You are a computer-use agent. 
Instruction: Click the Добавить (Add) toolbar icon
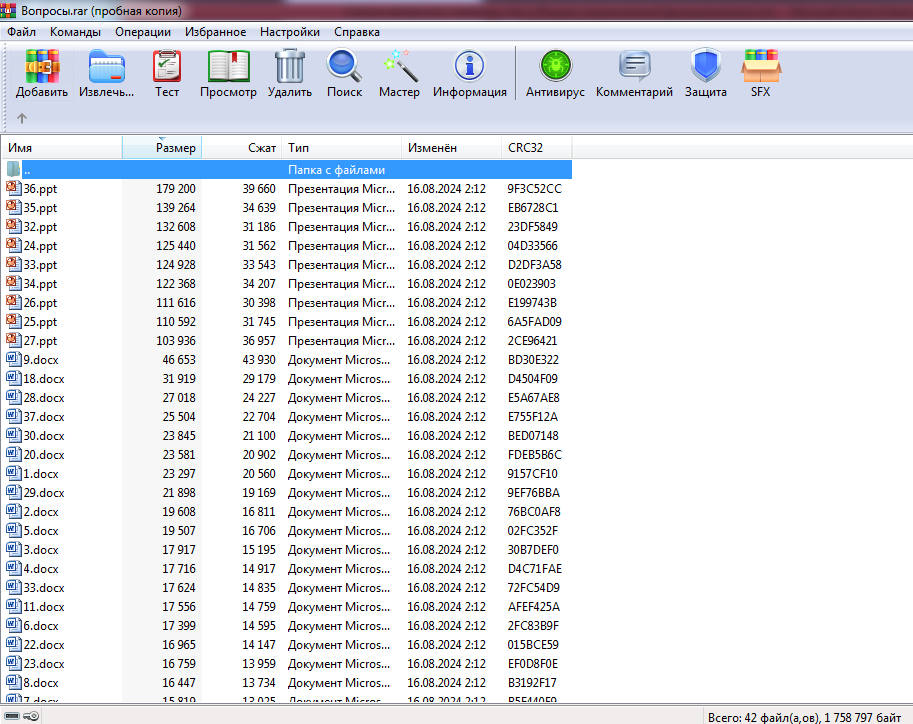[42, 67]
